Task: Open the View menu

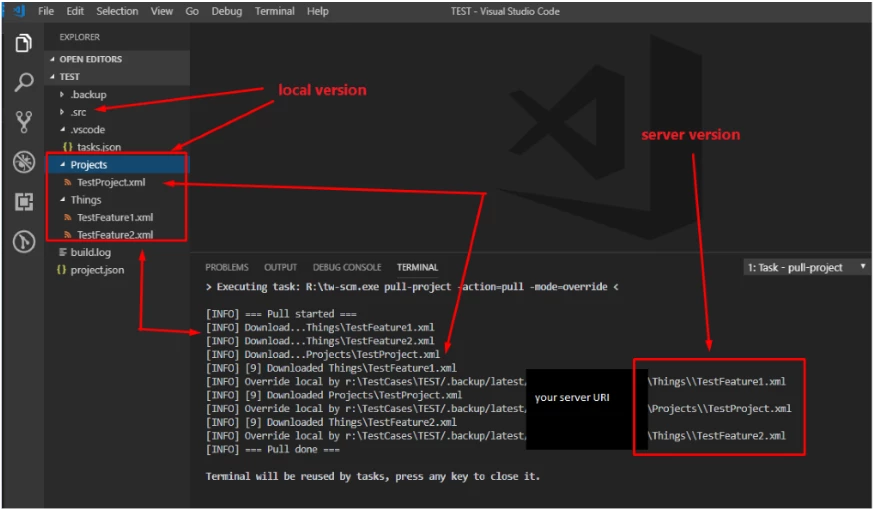Action: click(161, 11)
